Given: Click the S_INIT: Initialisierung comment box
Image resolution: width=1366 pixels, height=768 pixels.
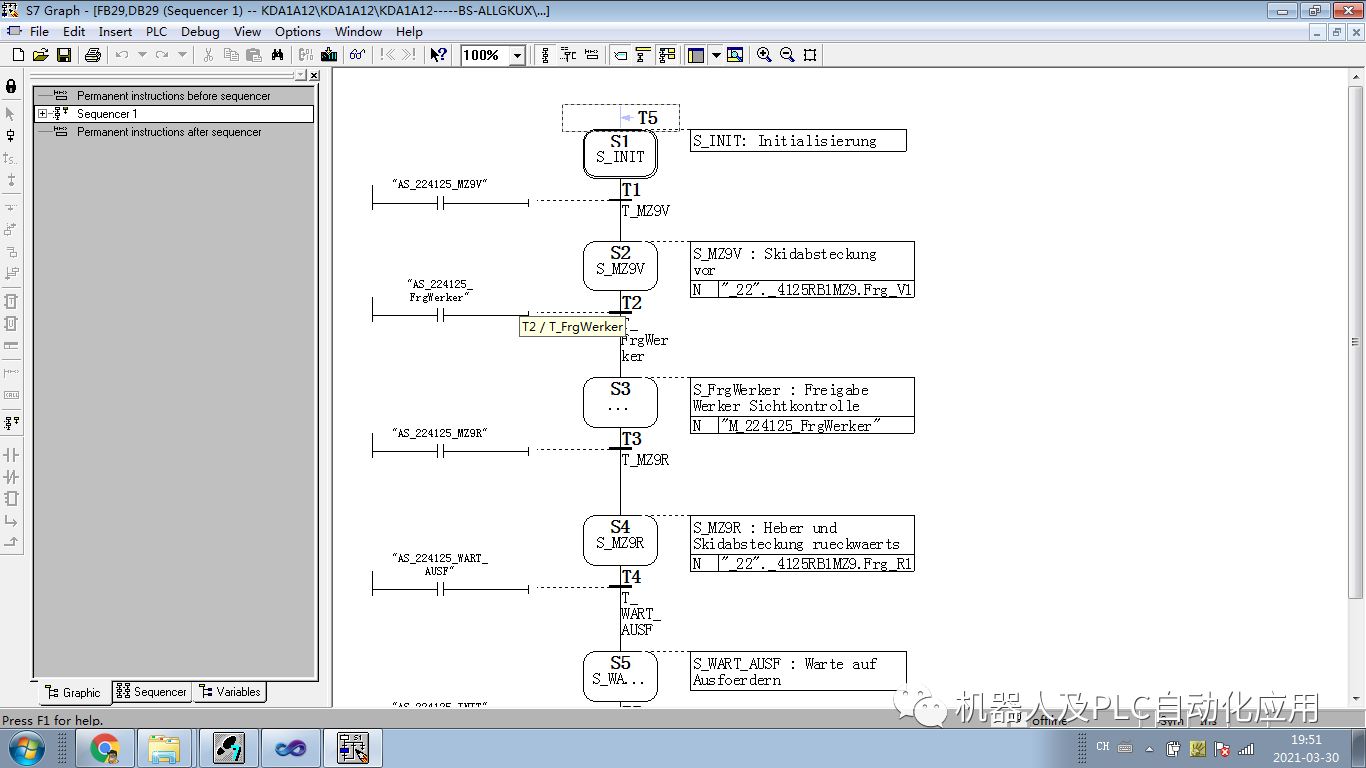Looking at the screenshot, I should pos(798,141).
